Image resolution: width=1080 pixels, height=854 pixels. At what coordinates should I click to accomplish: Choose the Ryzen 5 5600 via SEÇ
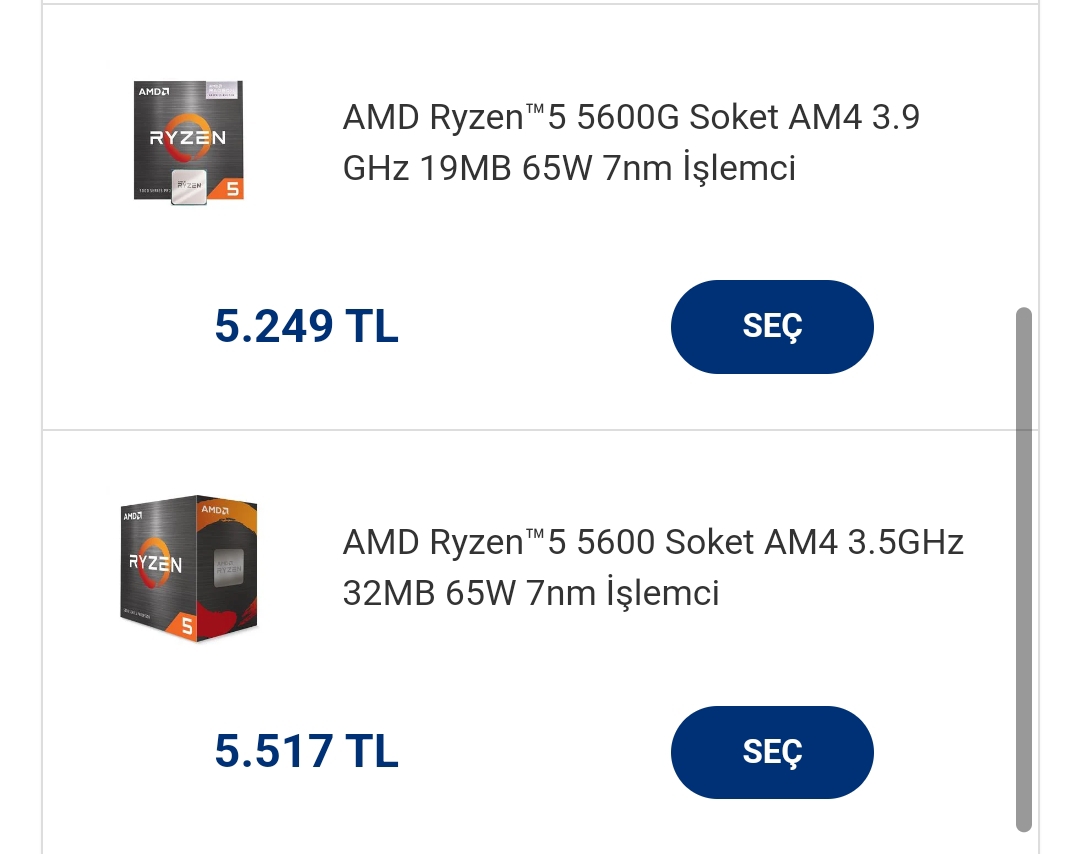(x=772, y=752)
